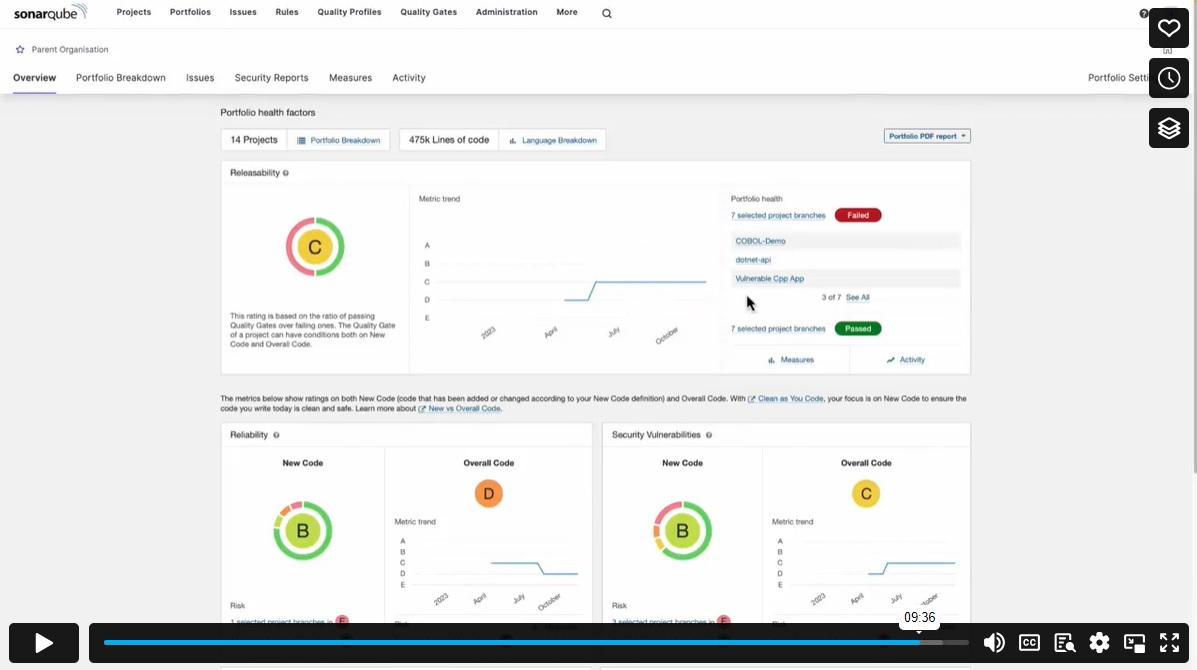1197x670 pixels.
Task: Open the More navigation menu
Action: point(566,12)
